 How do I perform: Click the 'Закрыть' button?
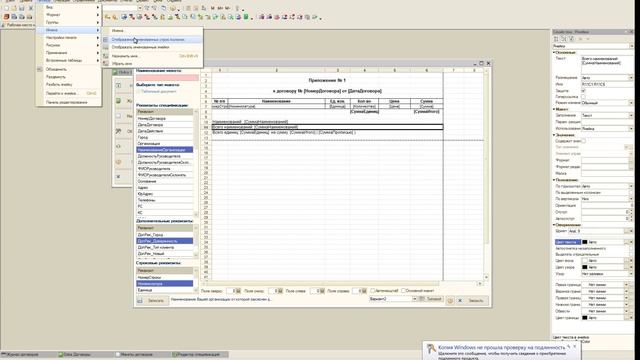pyautogui.click(x=472, y=300)
